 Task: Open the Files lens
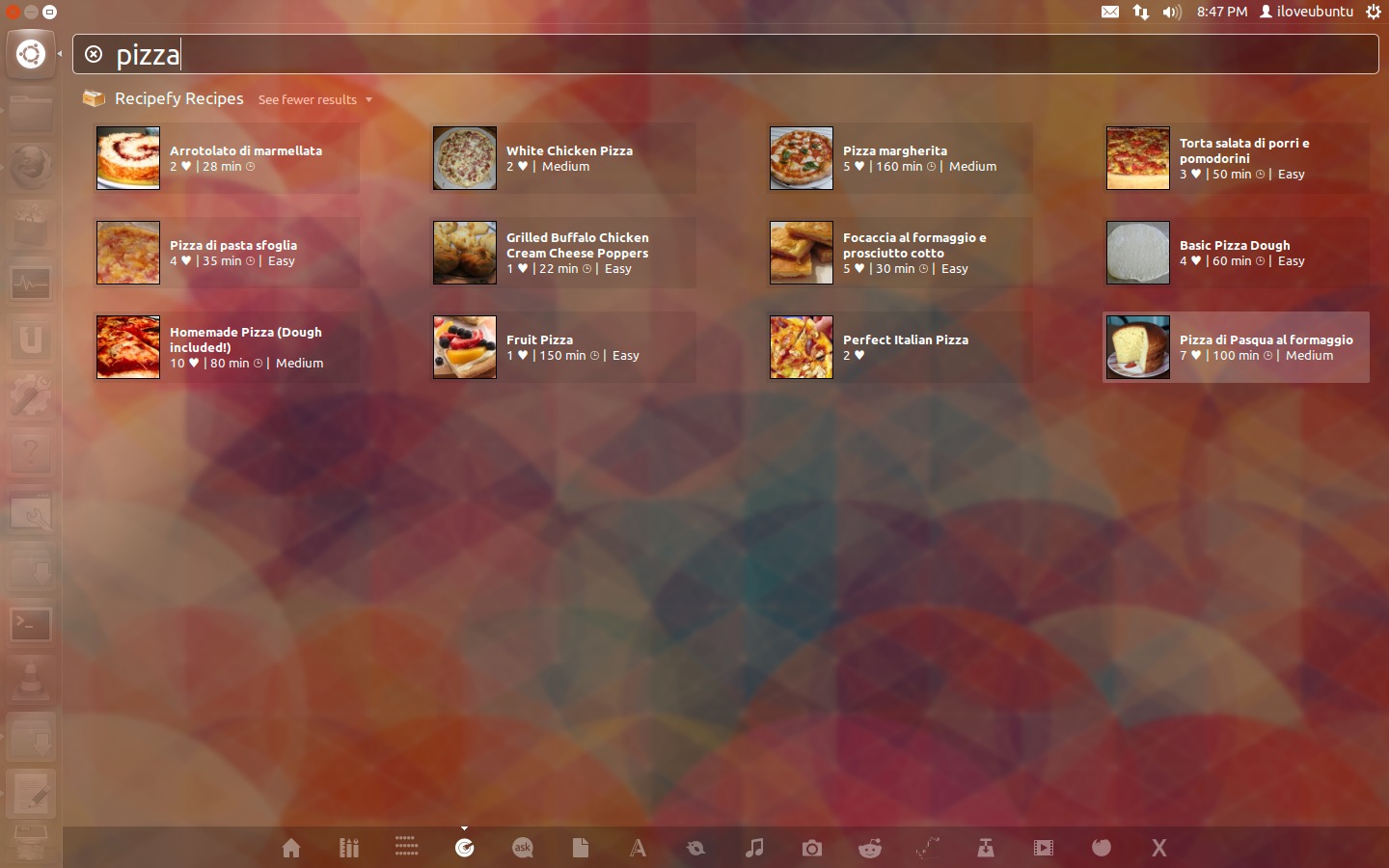tap(580, 848)
